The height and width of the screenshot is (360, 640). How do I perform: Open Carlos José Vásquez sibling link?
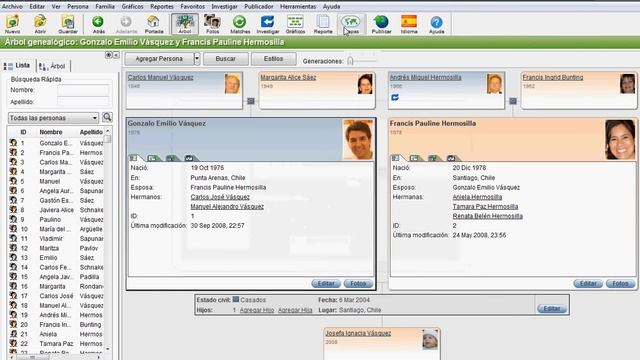pos(220,197)
